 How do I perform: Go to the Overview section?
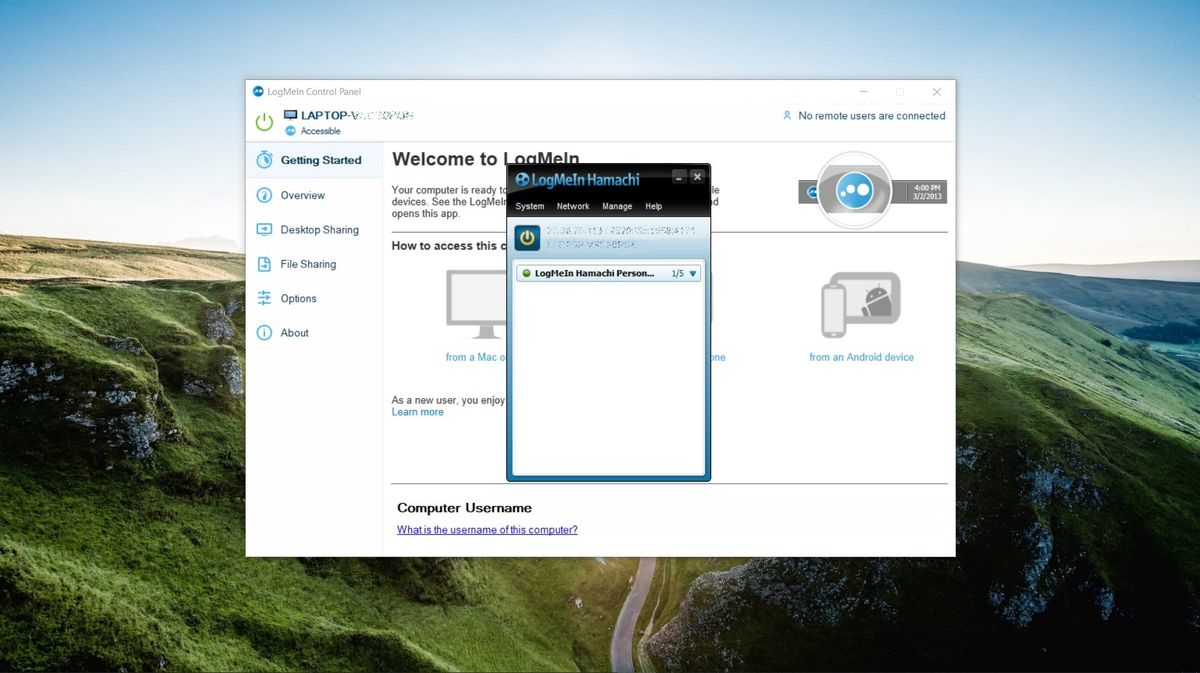point(302,195)
